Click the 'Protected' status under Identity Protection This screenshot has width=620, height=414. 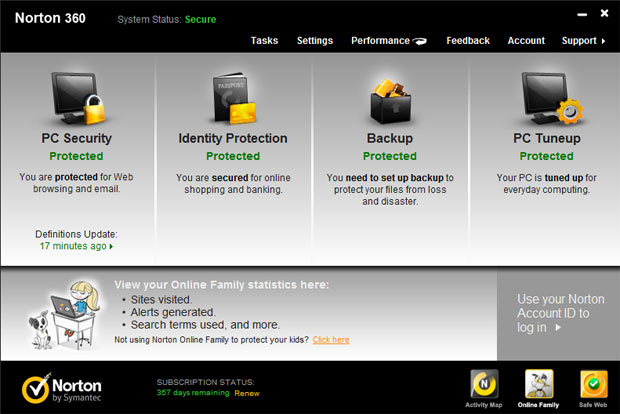[x=233, y=156]
